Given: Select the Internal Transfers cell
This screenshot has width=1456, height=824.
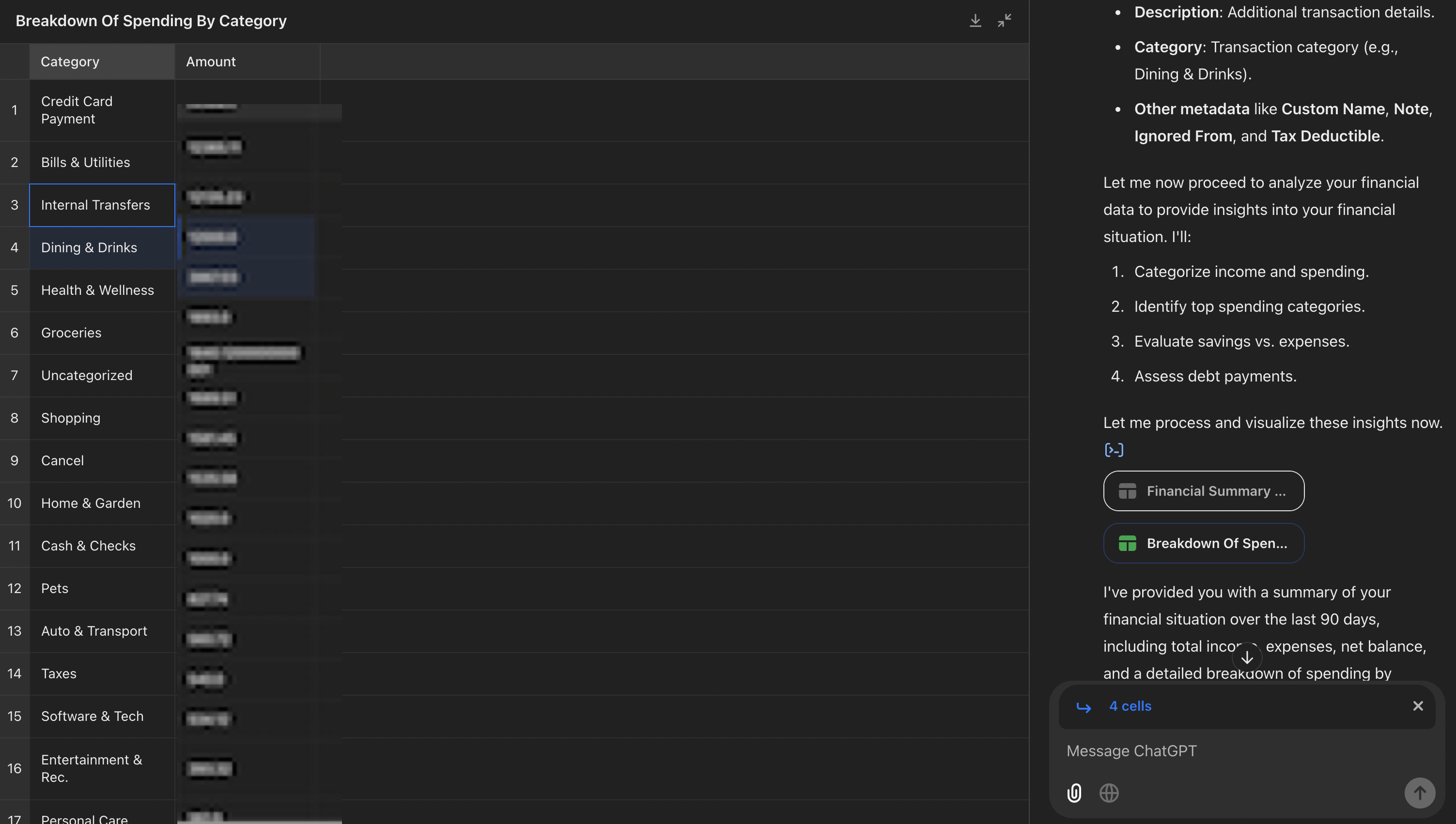Looking at the screenshot, I should (x=102, y=205).
